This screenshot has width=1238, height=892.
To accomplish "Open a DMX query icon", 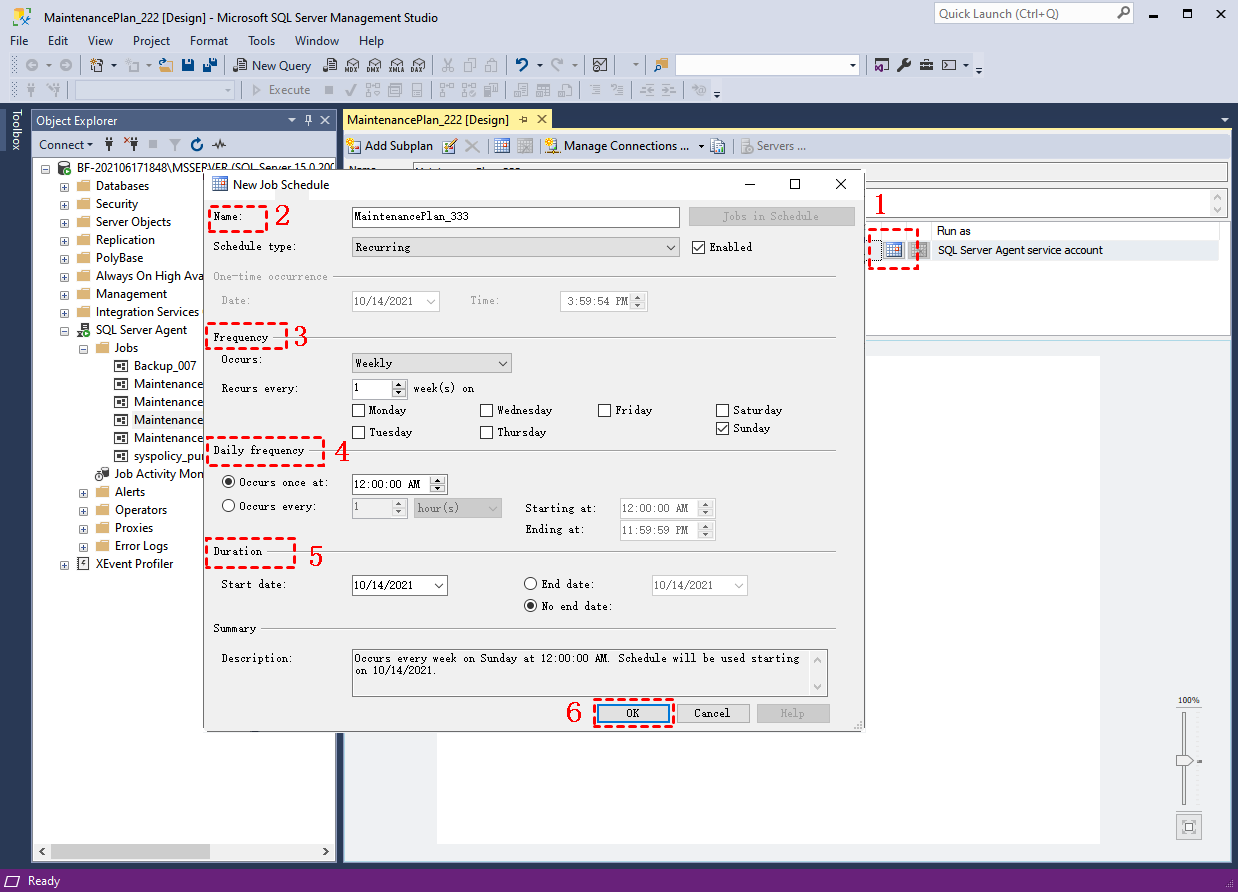I will [373, 65].
